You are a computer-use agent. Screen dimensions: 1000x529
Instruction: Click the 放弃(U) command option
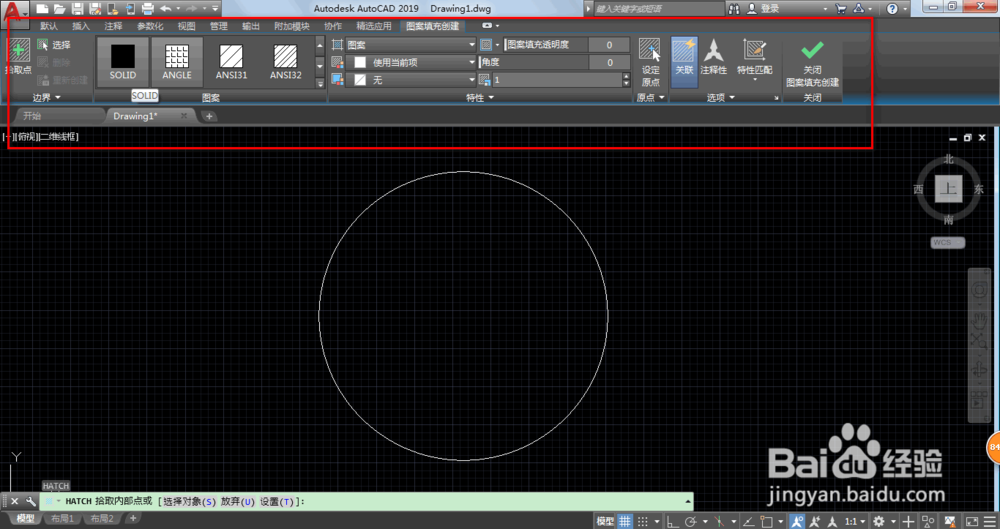[238, 502]
